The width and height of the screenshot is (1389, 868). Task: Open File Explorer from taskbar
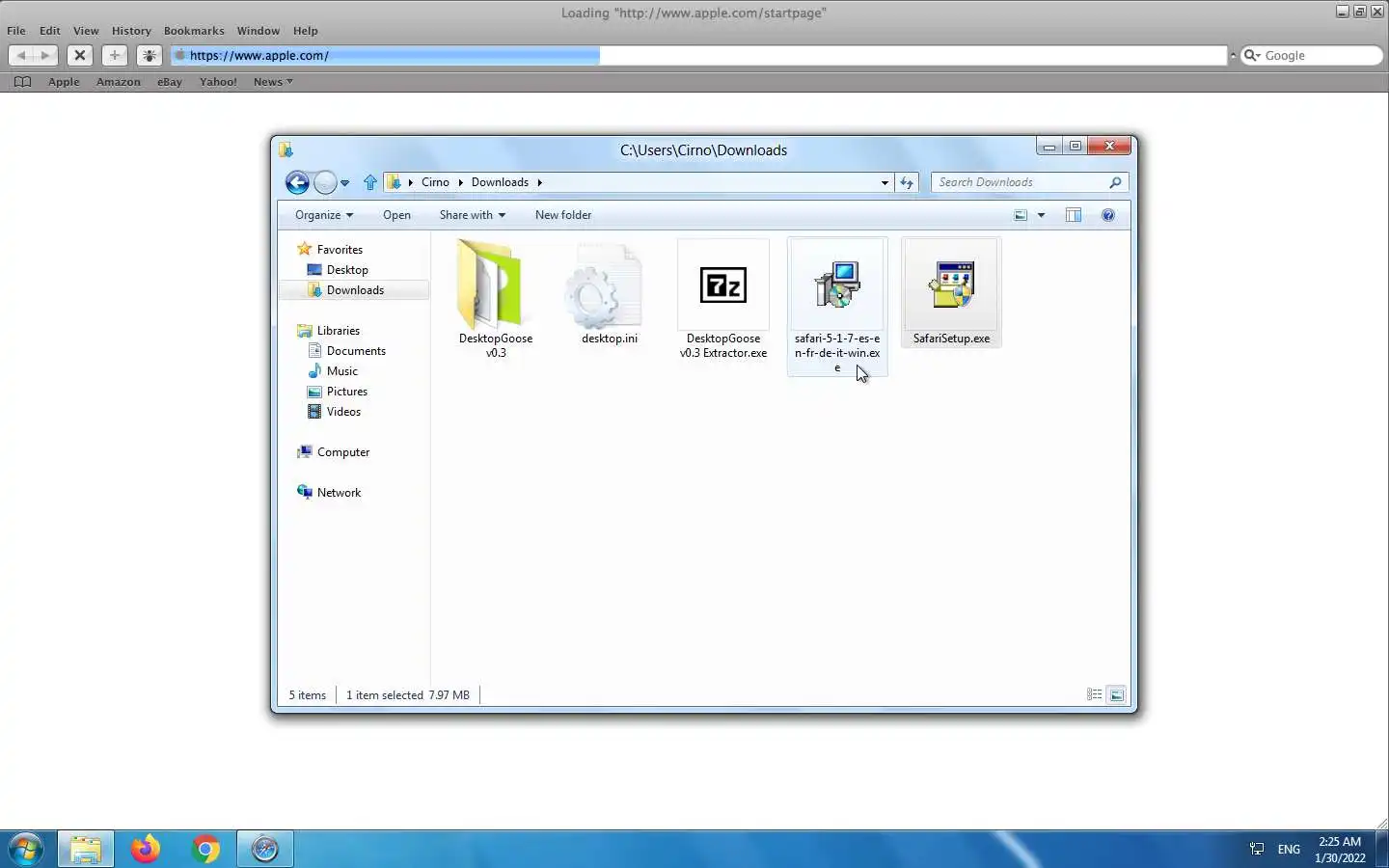(86, 849)
